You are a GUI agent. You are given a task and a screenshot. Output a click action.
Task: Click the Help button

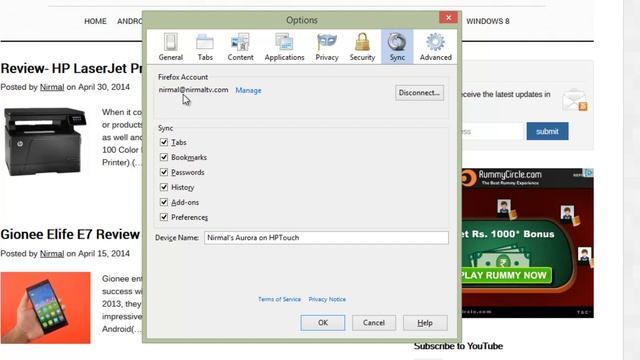click(x=425, y=322)
